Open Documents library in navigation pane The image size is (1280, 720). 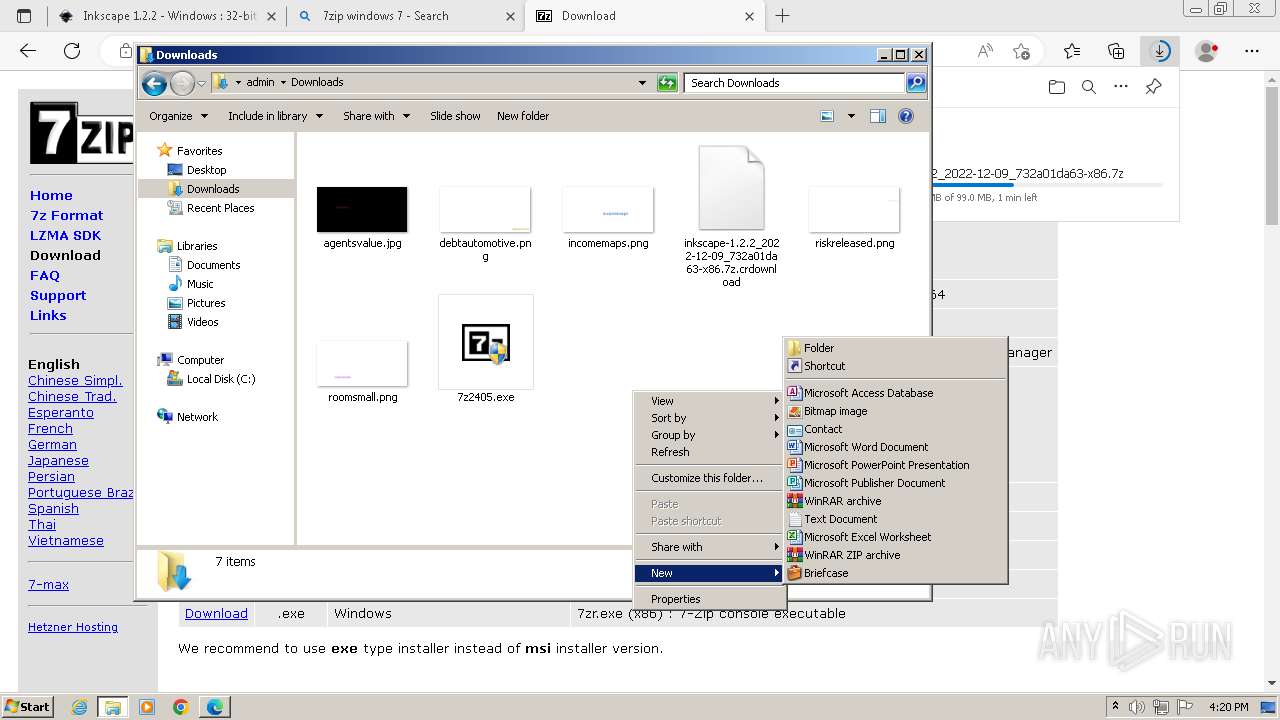[x=213, y=265]
